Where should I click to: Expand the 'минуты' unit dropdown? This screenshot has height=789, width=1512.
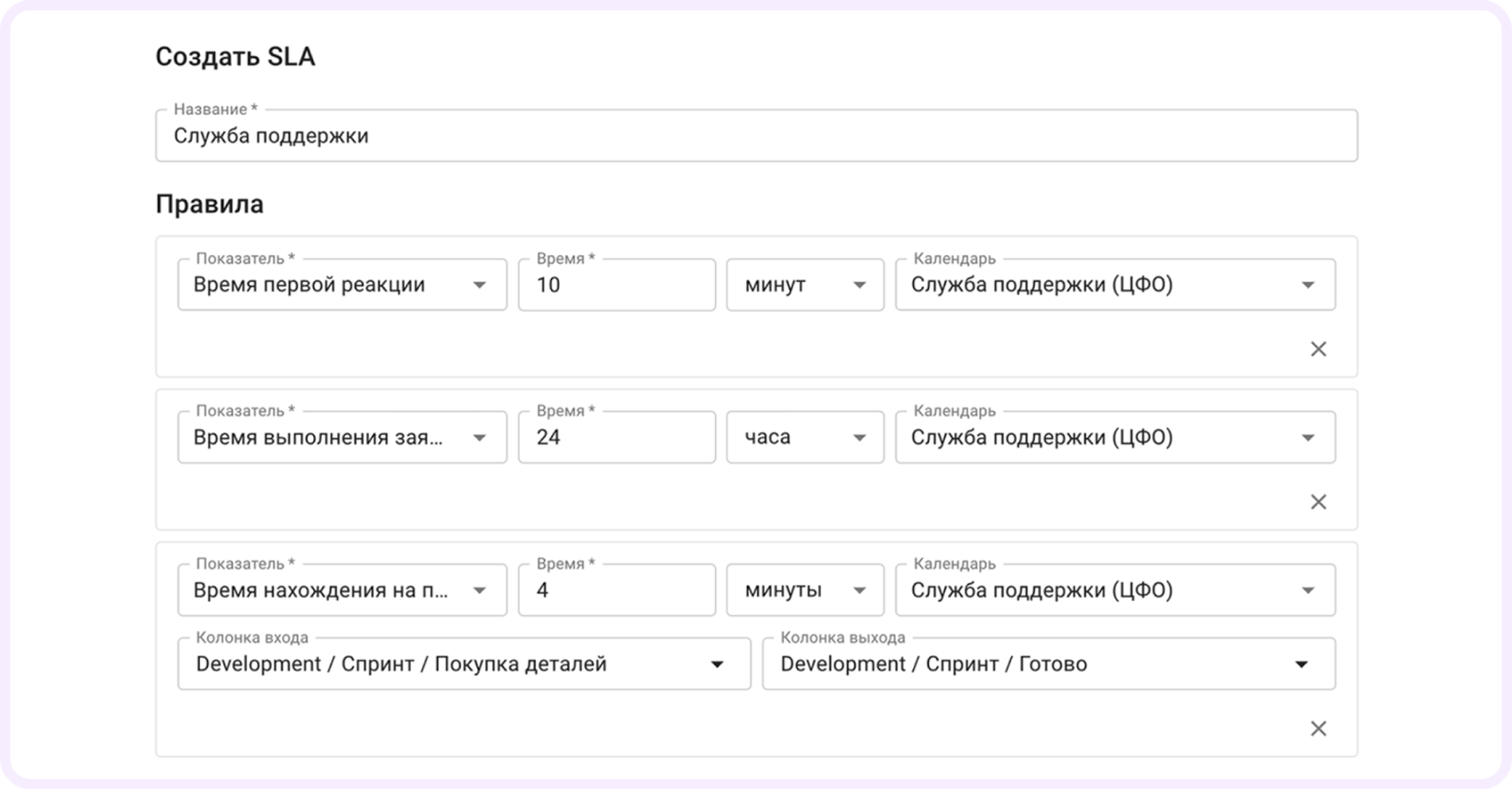tap(804, 591)
